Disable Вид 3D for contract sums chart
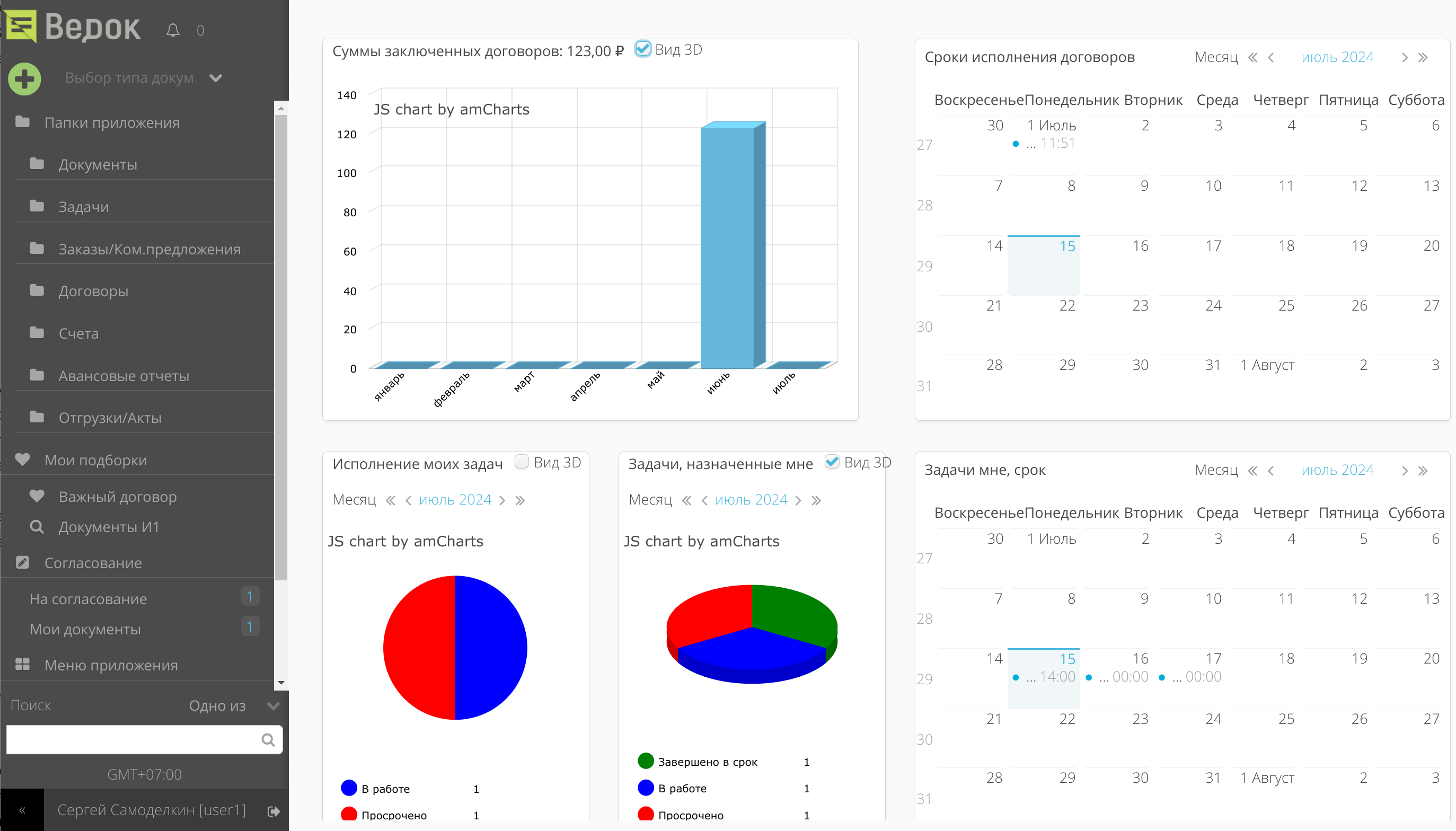 point(643,49)
